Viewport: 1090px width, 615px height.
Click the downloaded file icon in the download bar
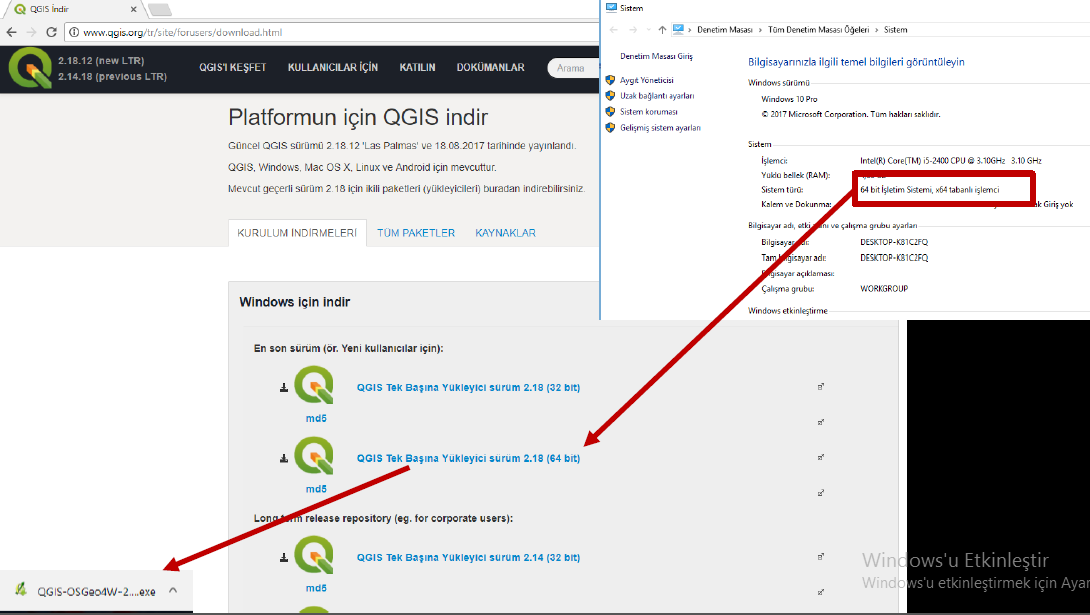22,590
